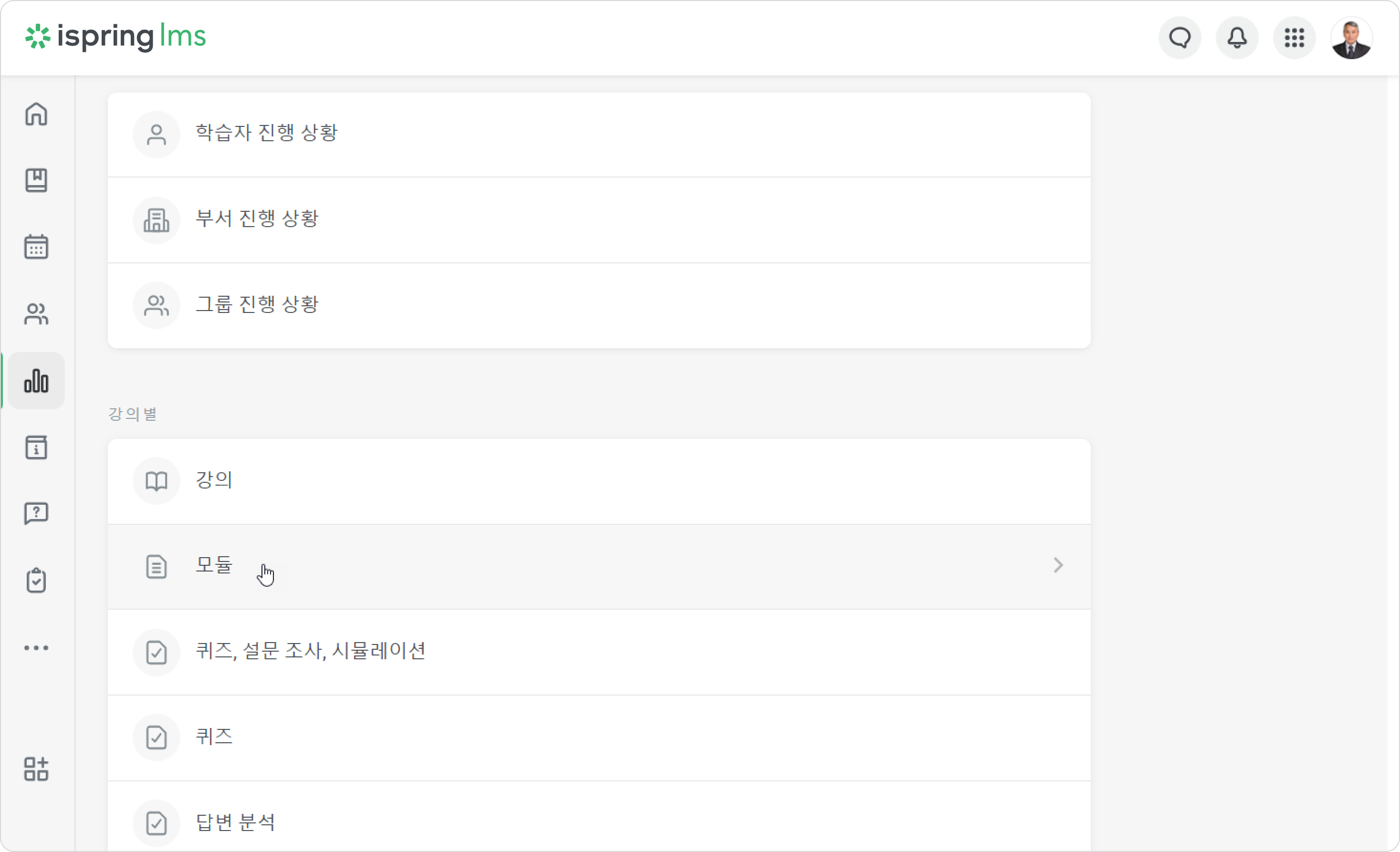1400x852 pixels.
Task: Open the add-apps grid plus icon
Action: click(x=36, y=769)
